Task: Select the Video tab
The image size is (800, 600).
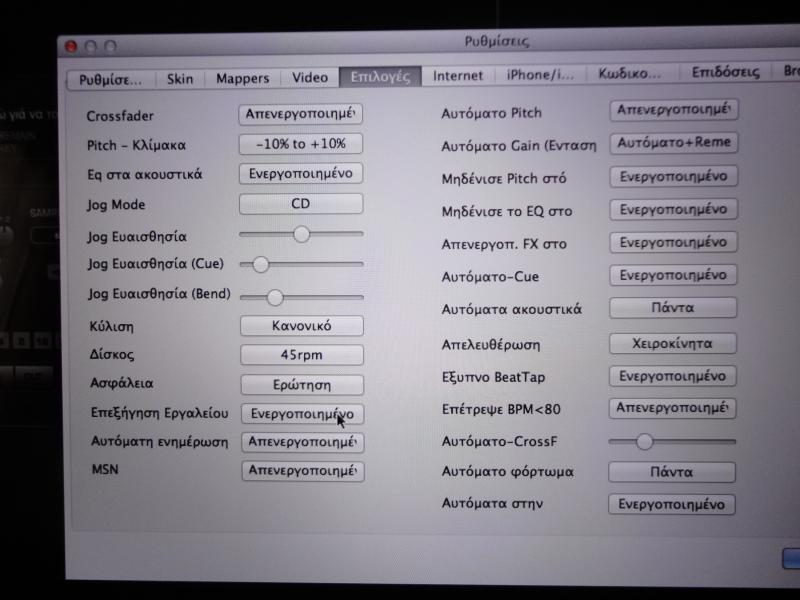Action: [309, 77]
